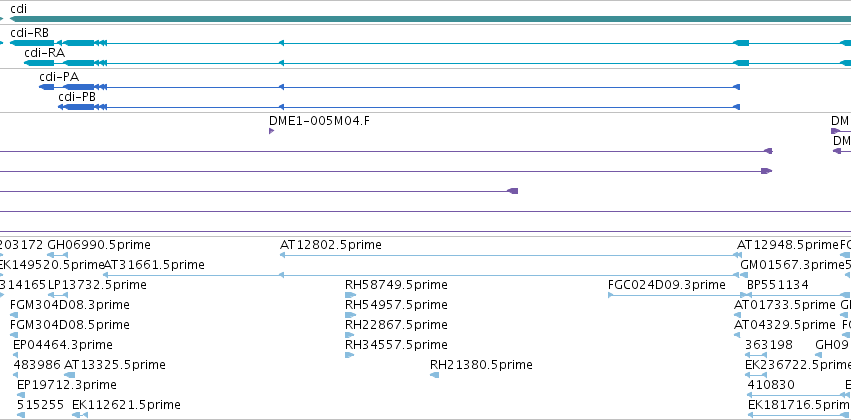Click the RH34557.5prime label
The width and height of the screenshot is (851, 420).
pos(396,345)
